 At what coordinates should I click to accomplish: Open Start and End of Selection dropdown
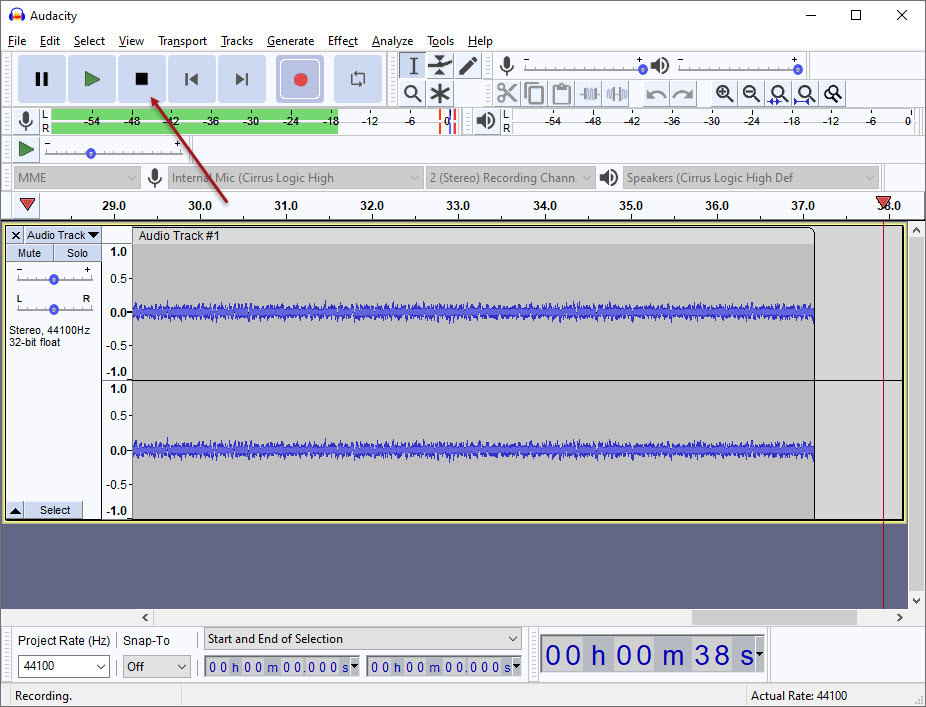pyautogui.click(x=363, y=638)
